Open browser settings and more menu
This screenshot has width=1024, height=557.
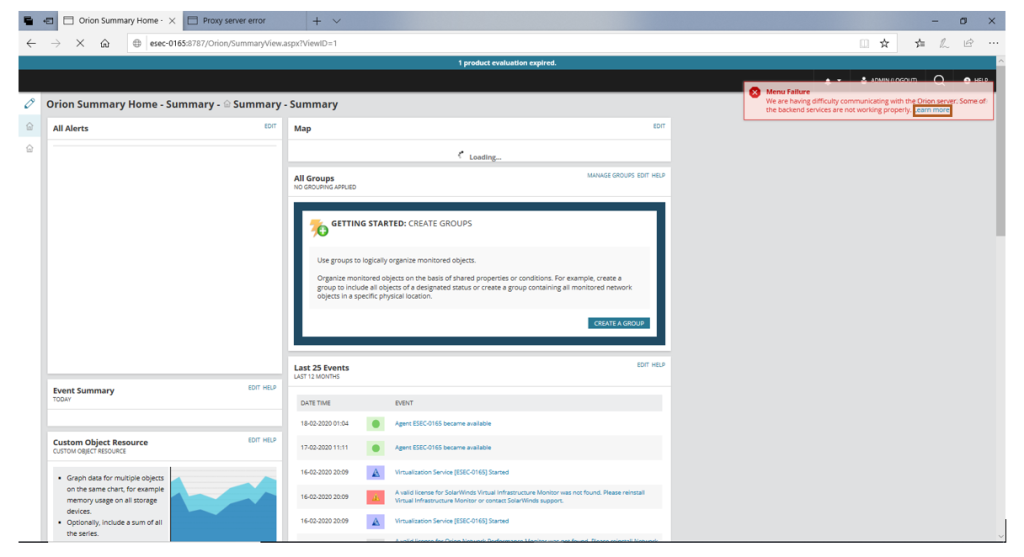pyautogui.click(x=993, y=43)
